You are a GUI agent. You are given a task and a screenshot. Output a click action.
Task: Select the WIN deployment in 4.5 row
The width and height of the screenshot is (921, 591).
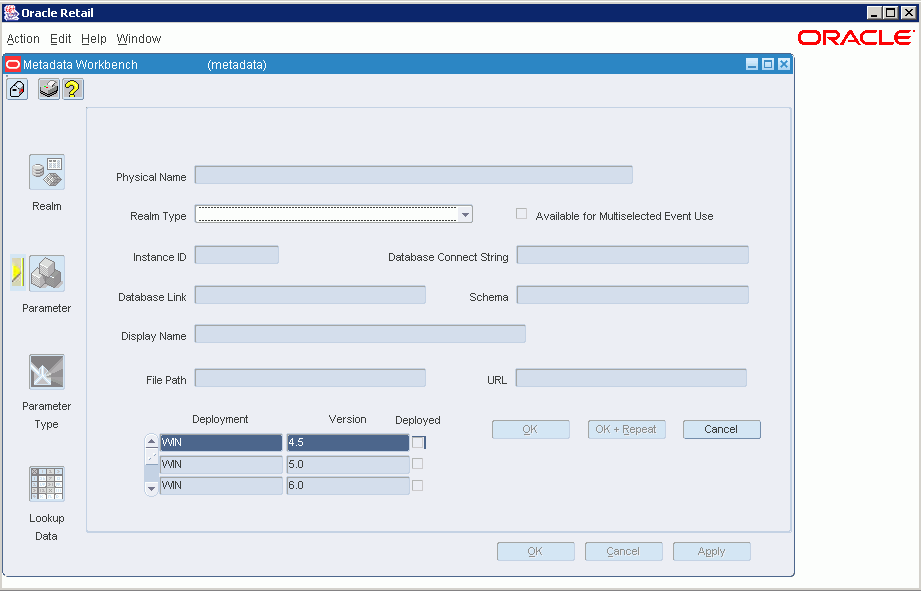(221, 442)
